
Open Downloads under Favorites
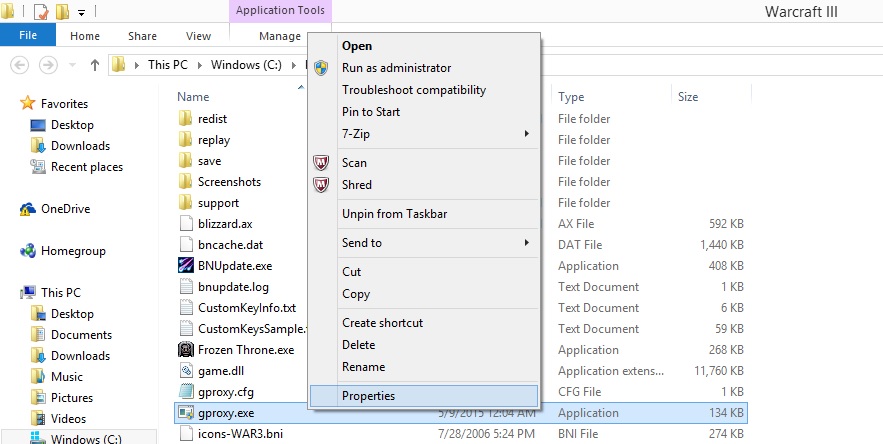[80, 145]
